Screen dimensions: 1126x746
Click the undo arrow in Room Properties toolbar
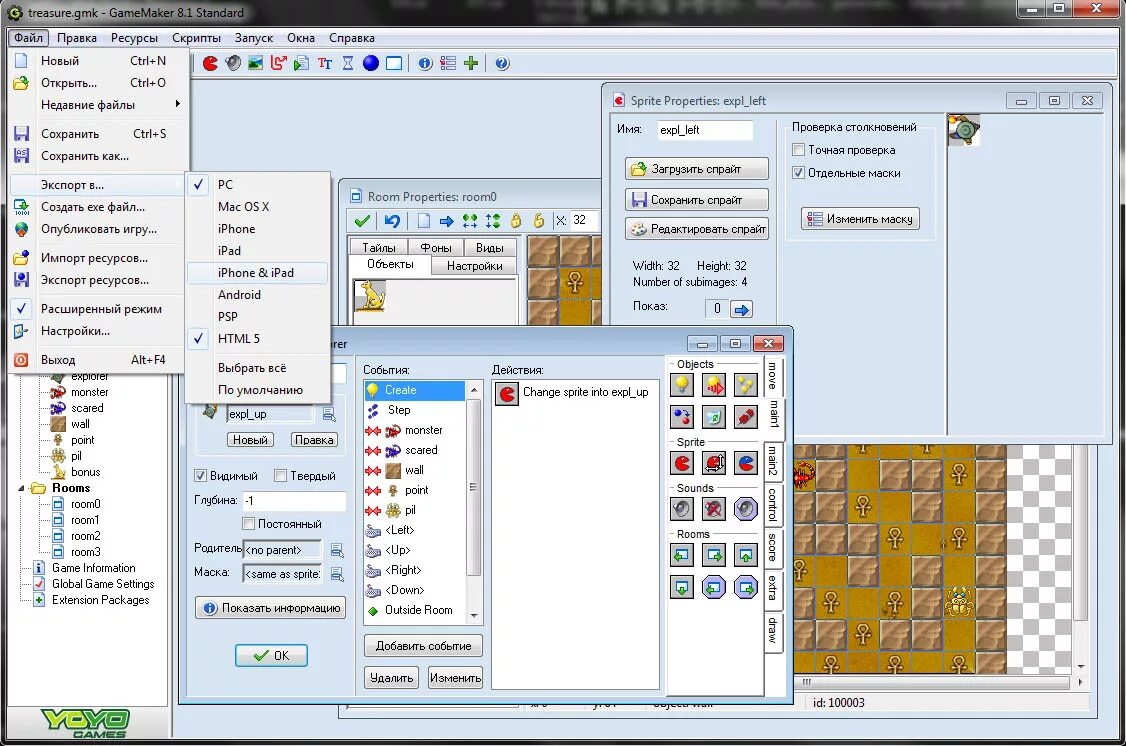click(392, 221)
